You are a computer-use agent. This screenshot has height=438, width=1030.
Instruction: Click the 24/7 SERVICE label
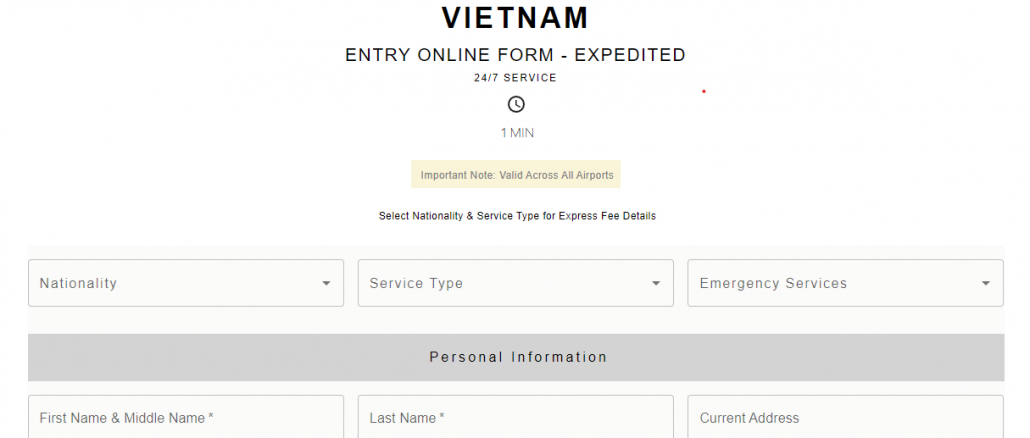pyautogui.click(x=516, y=77)
